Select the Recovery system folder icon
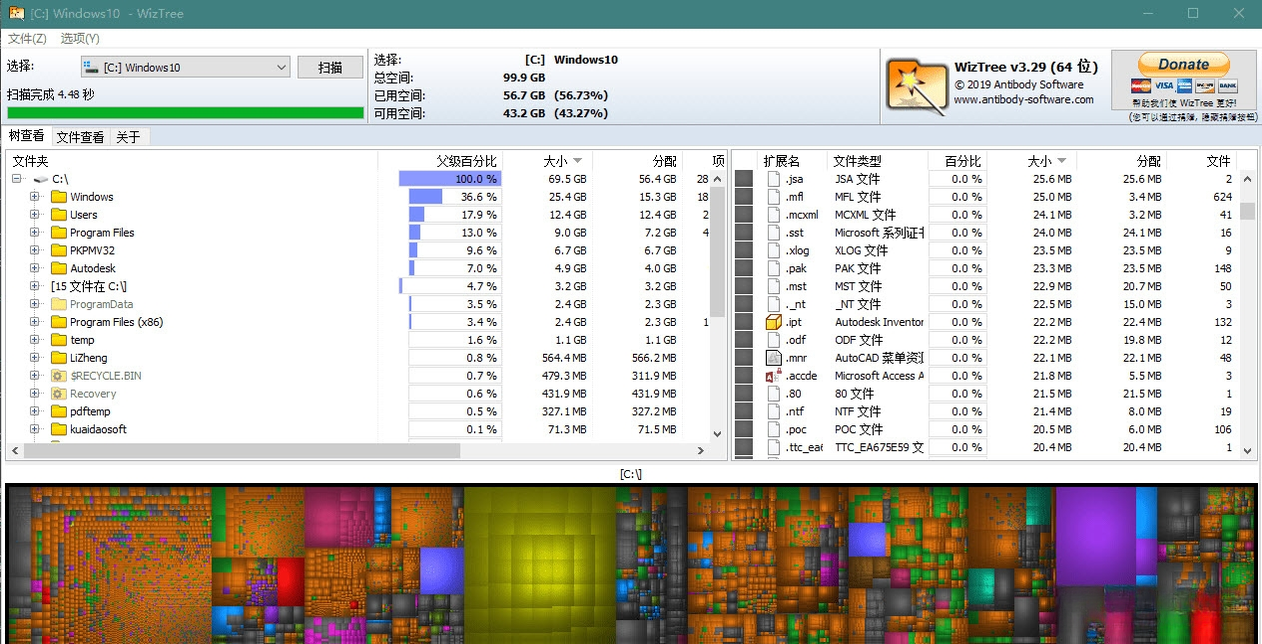1262x644 pixels. click(x=59, y=394)
